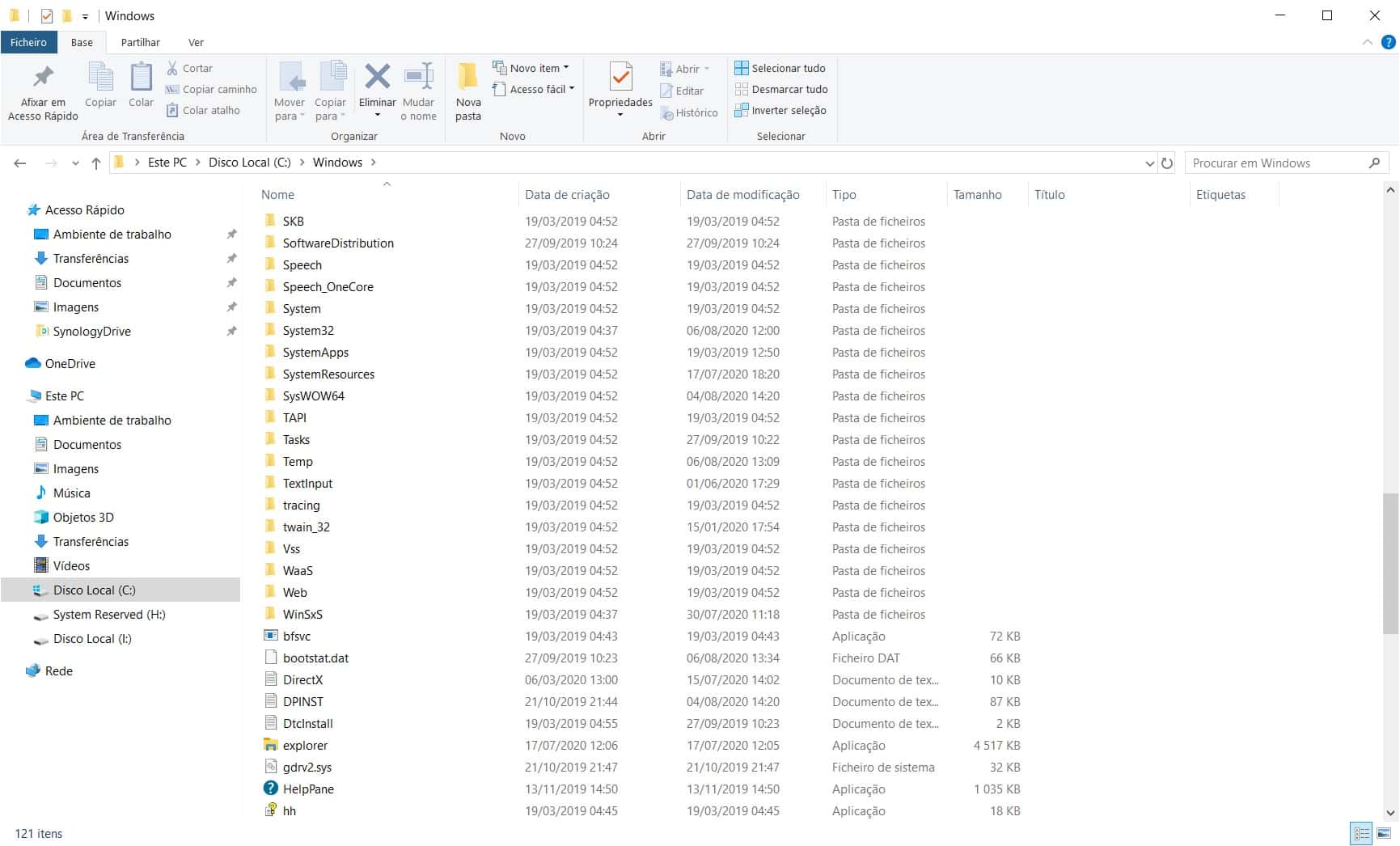The image size is (1400, 846).
Task: Click the Mudar o nome icon
Action: click(418, 78)
